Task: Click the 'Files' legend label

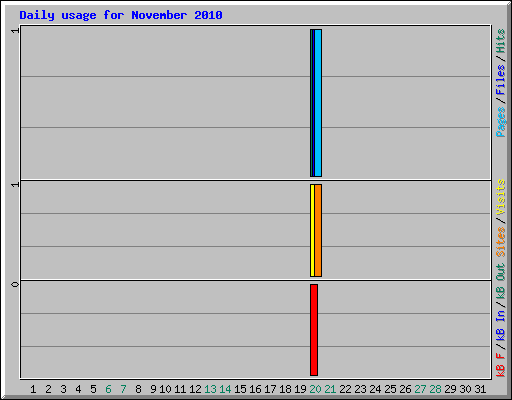Action: (x=501, y=80)
